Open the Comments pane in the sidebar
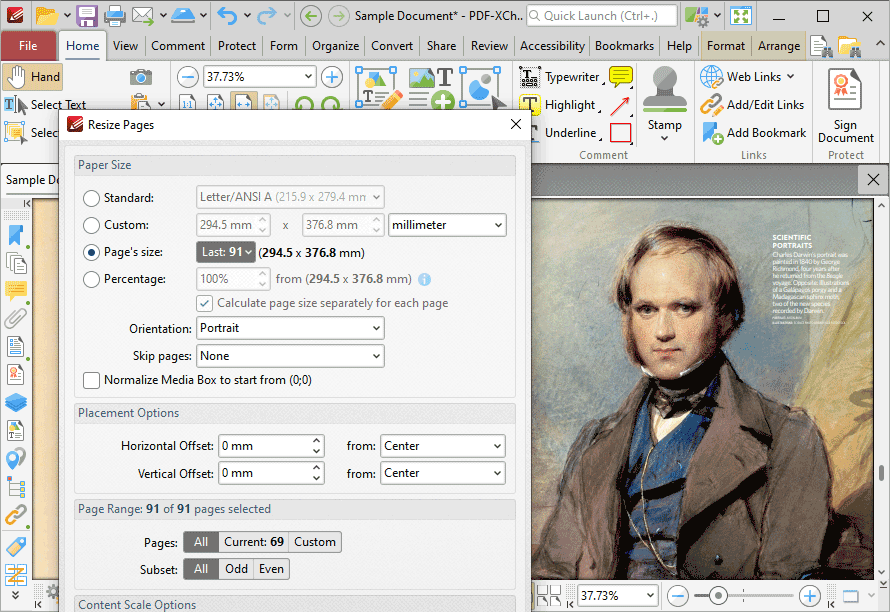Screen dimensions: 890x612 15,291
